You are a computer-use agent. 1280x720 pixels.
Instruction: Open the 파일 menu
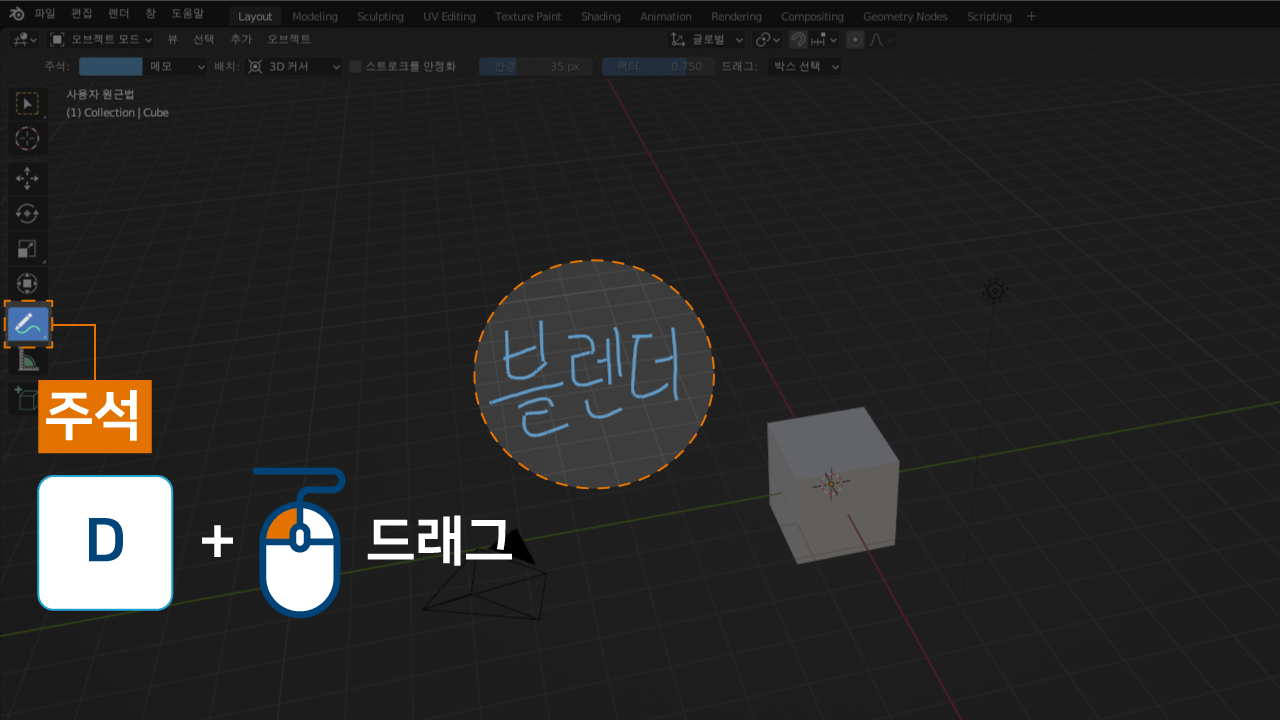pyautogui.click(x=45, y=15)
